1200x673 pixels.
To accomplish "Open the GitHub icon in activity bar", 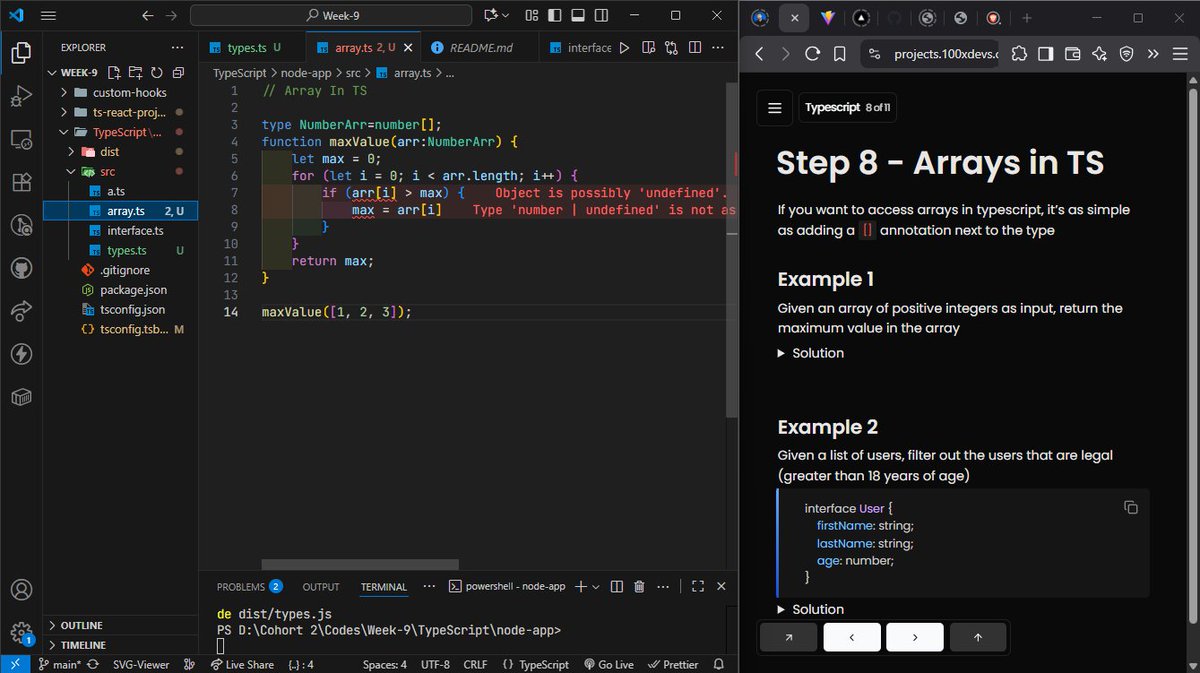I will 21,268.
